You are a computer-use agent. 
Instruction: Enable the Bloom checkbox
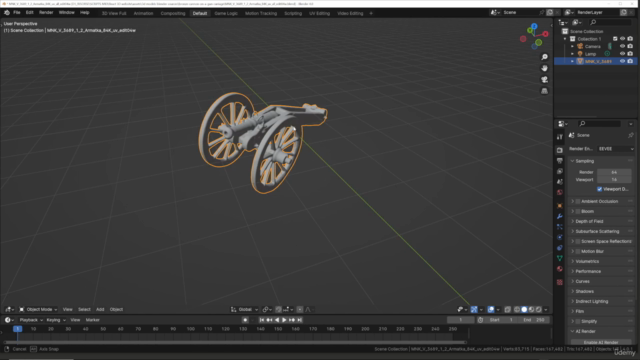click(x=578, y=211)
